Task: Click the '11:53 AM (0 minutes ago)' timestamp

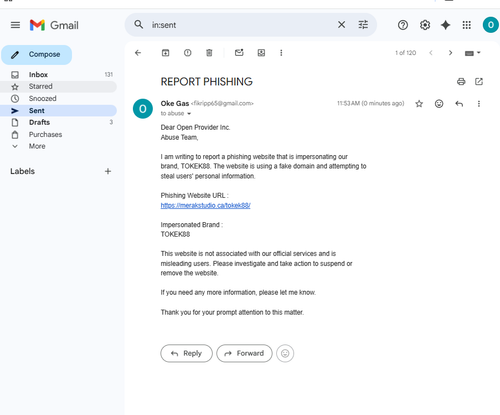Action: coord(370,103)
